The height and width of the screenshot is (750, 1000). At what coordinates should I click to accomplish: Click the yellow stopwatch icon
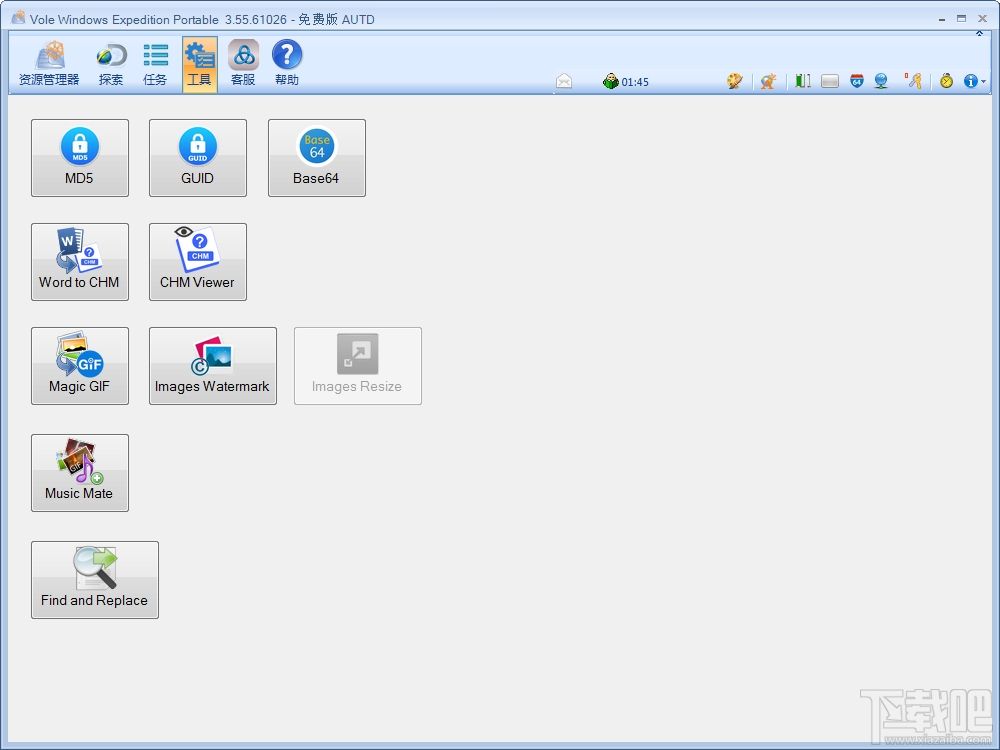[946, 81]
